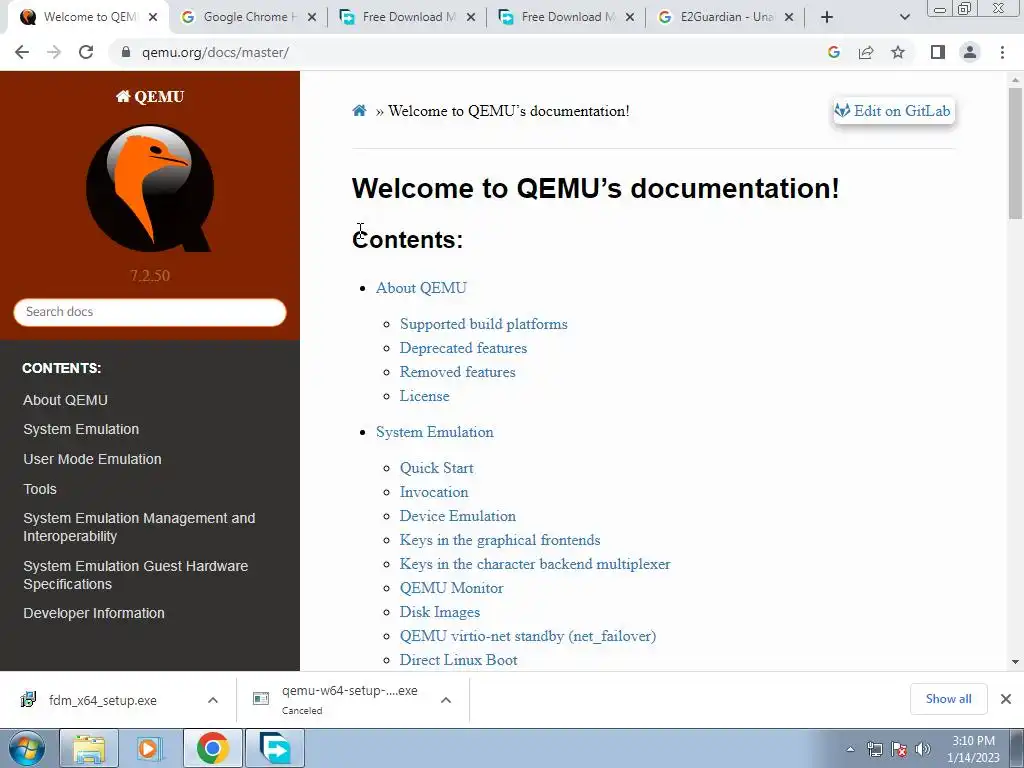The image size is (1024, 768).
Task: Open the Chrome profile avatar
Action: coord(970,52)
